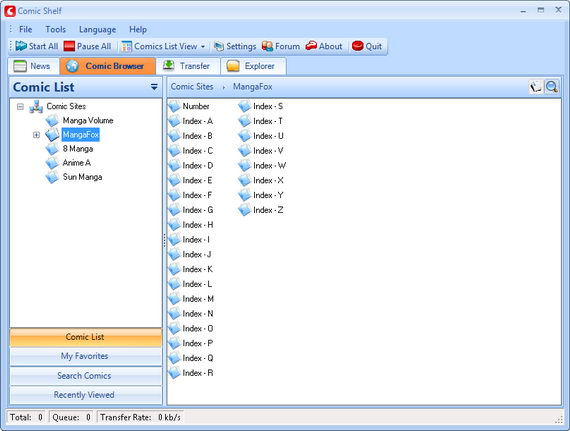Open the Index - Z folder icon

(245, 210)
